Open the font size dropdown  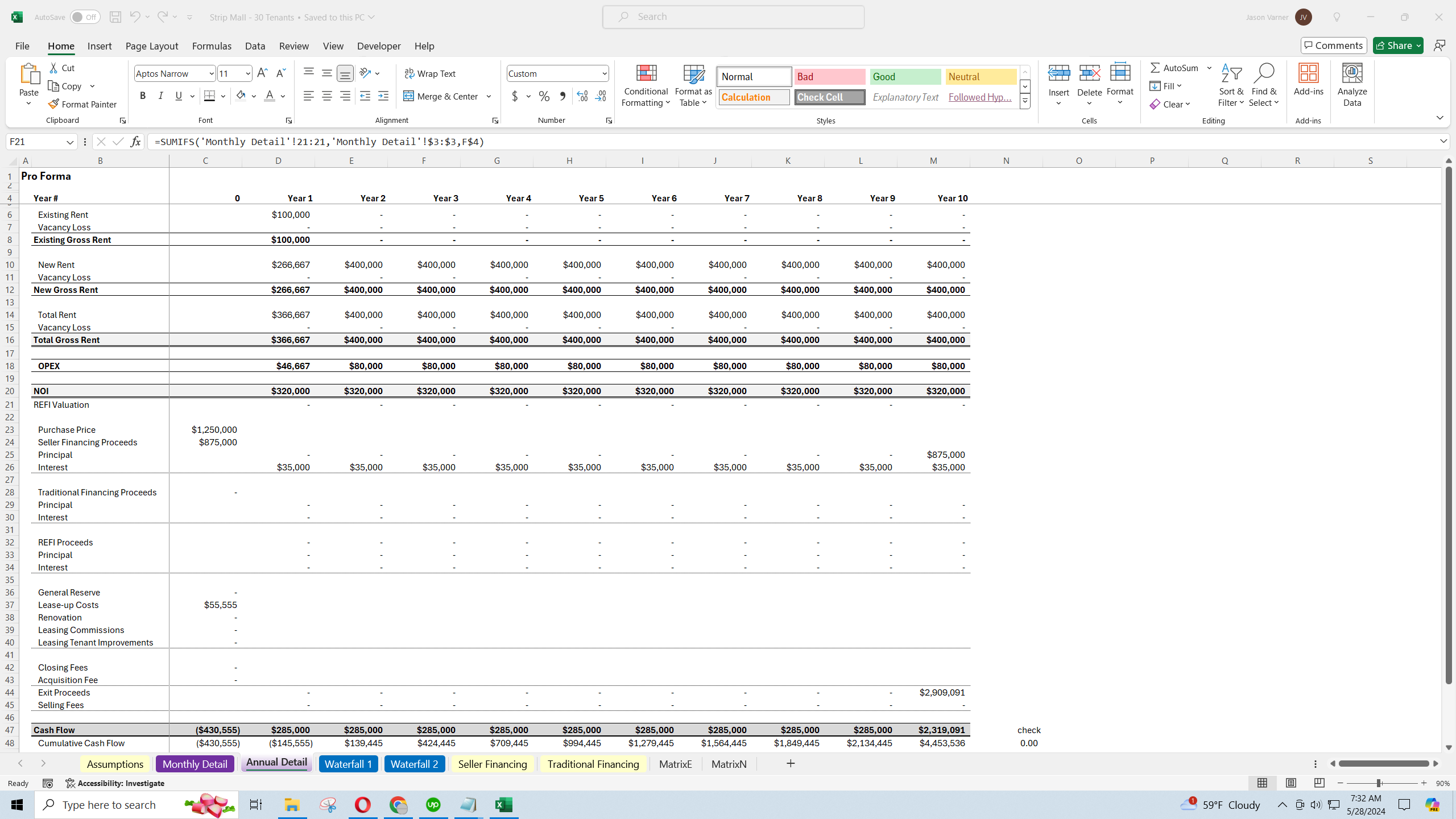pos(248,73)
